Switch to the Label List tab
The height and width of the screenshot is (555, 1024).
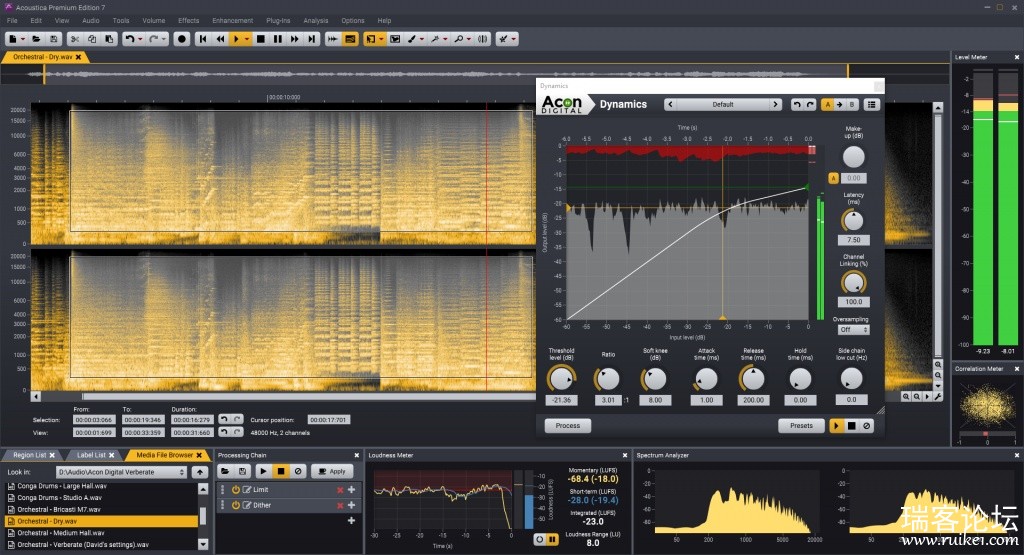[x=91, y=455]
